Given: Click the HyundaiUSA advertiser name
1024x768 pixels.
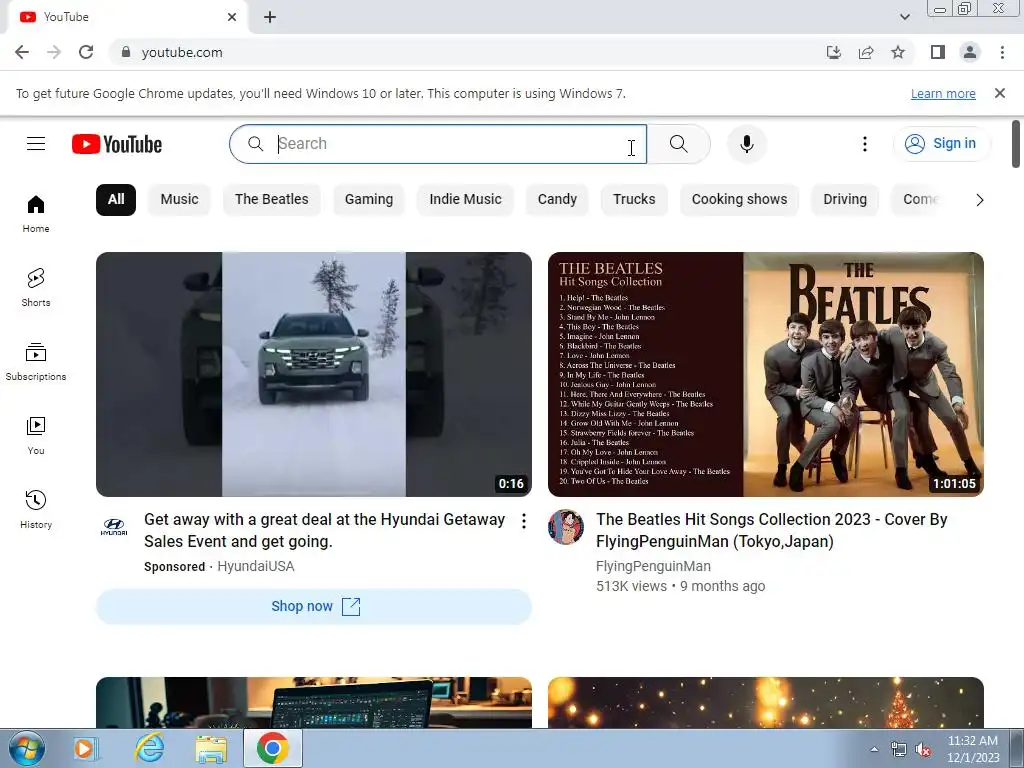Looking at the screenshot, I should pyautogui.click(x=256, y=566).
